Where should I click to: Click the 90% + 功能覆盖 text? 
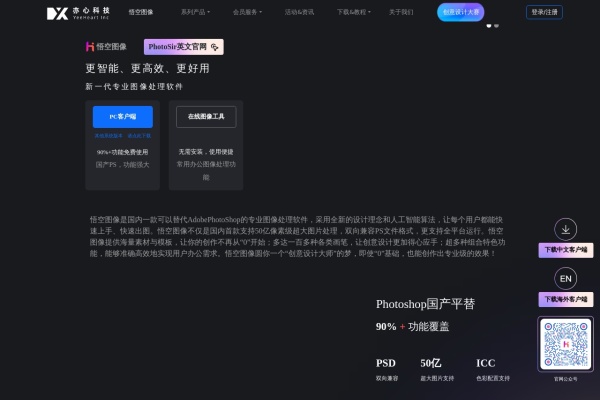412,327
